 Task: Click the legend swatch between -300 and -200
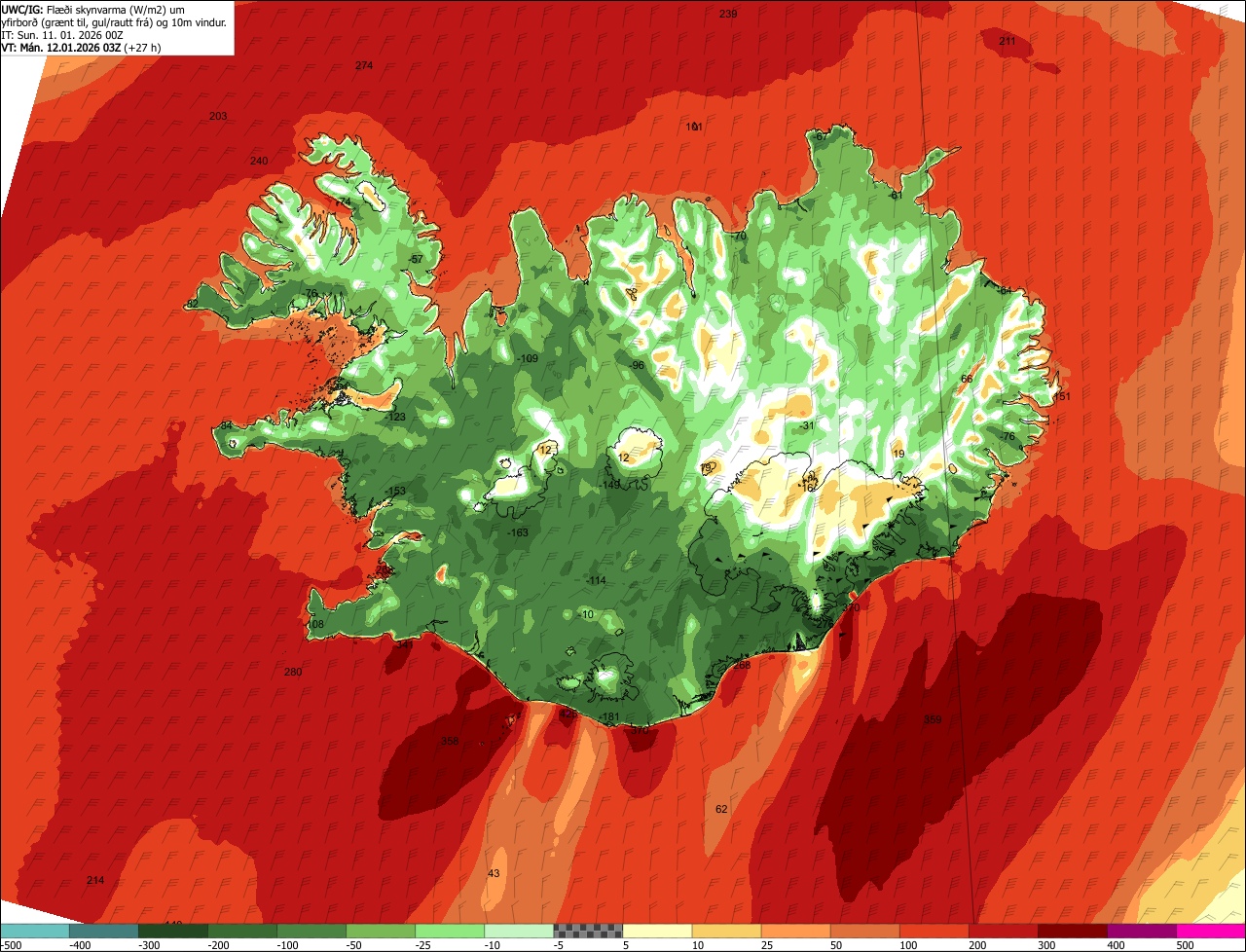(x=173, y=930)
